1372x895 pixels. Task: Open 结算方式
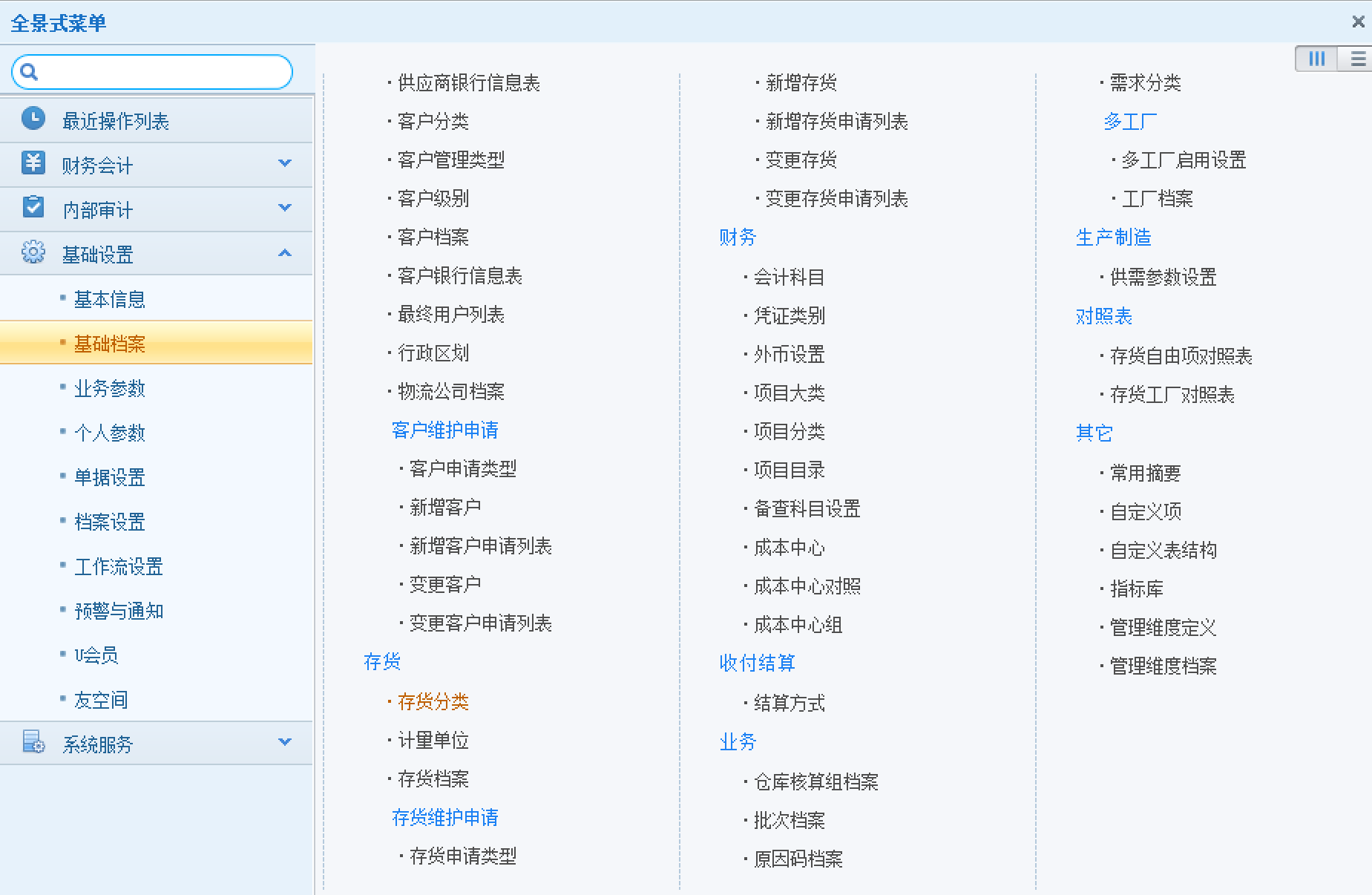[790, 703]
